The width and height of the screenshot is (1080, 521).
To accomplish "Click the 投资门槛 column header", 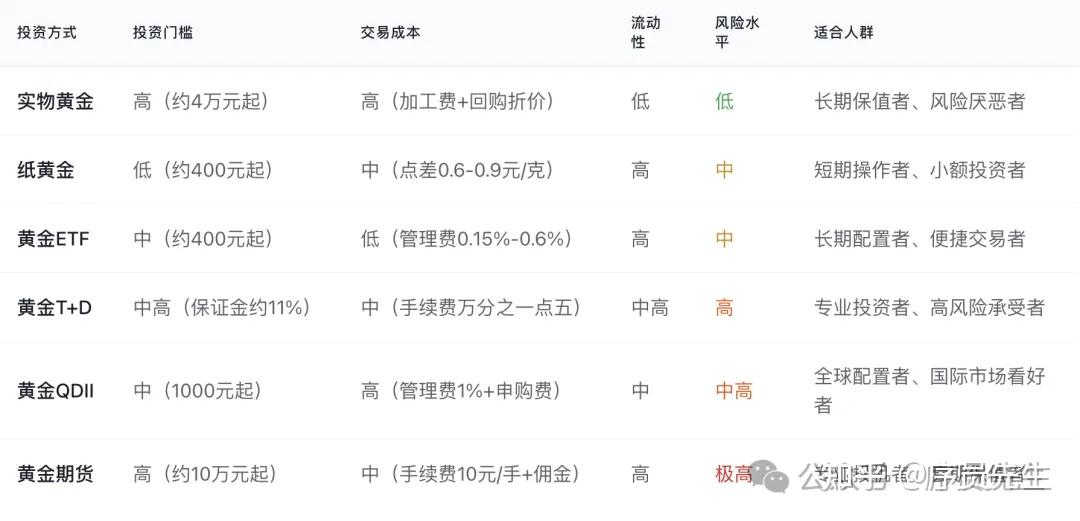I will [163, 32].
